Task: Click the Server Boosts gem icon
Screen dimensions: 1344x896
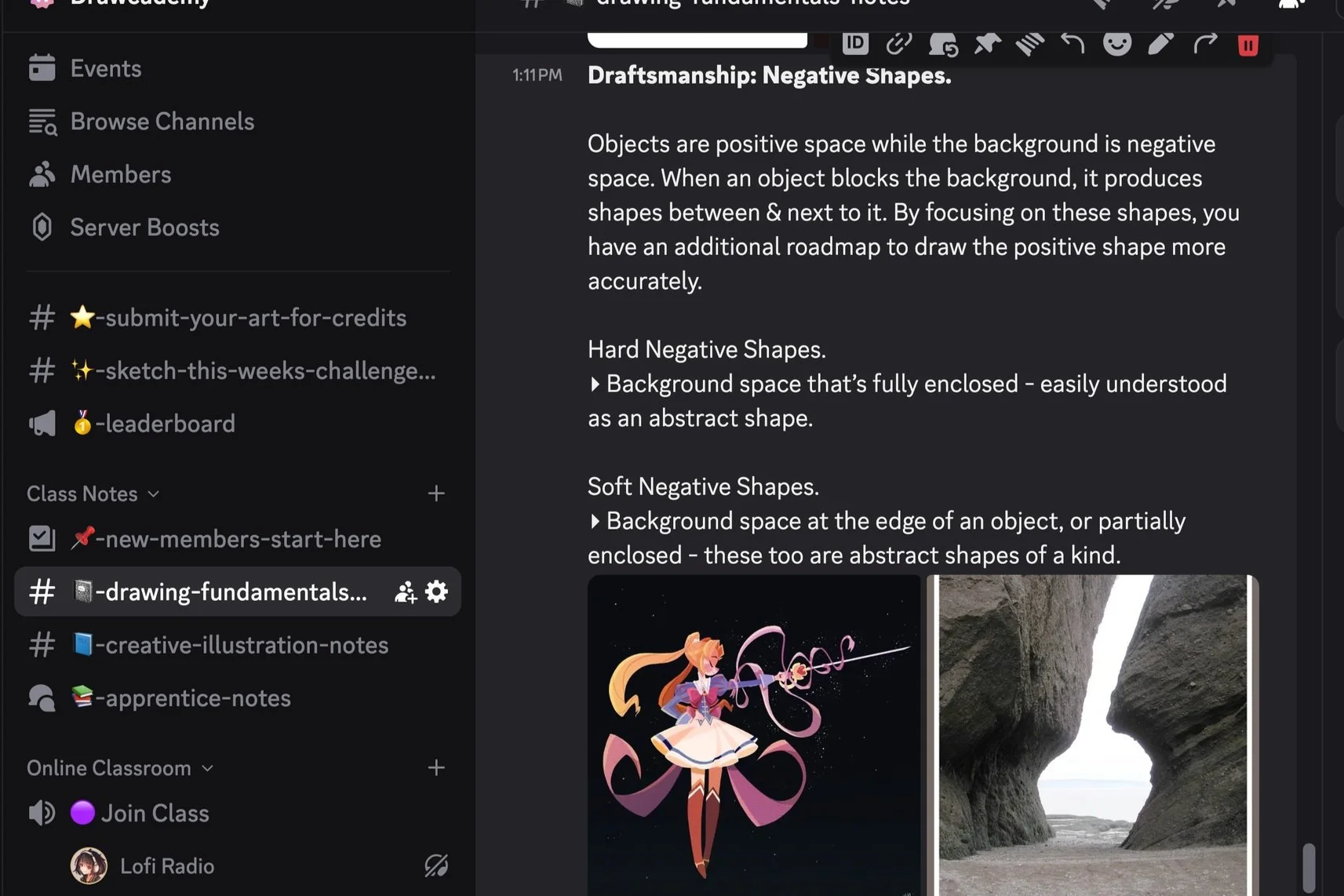Action: [x=42, y=228]
